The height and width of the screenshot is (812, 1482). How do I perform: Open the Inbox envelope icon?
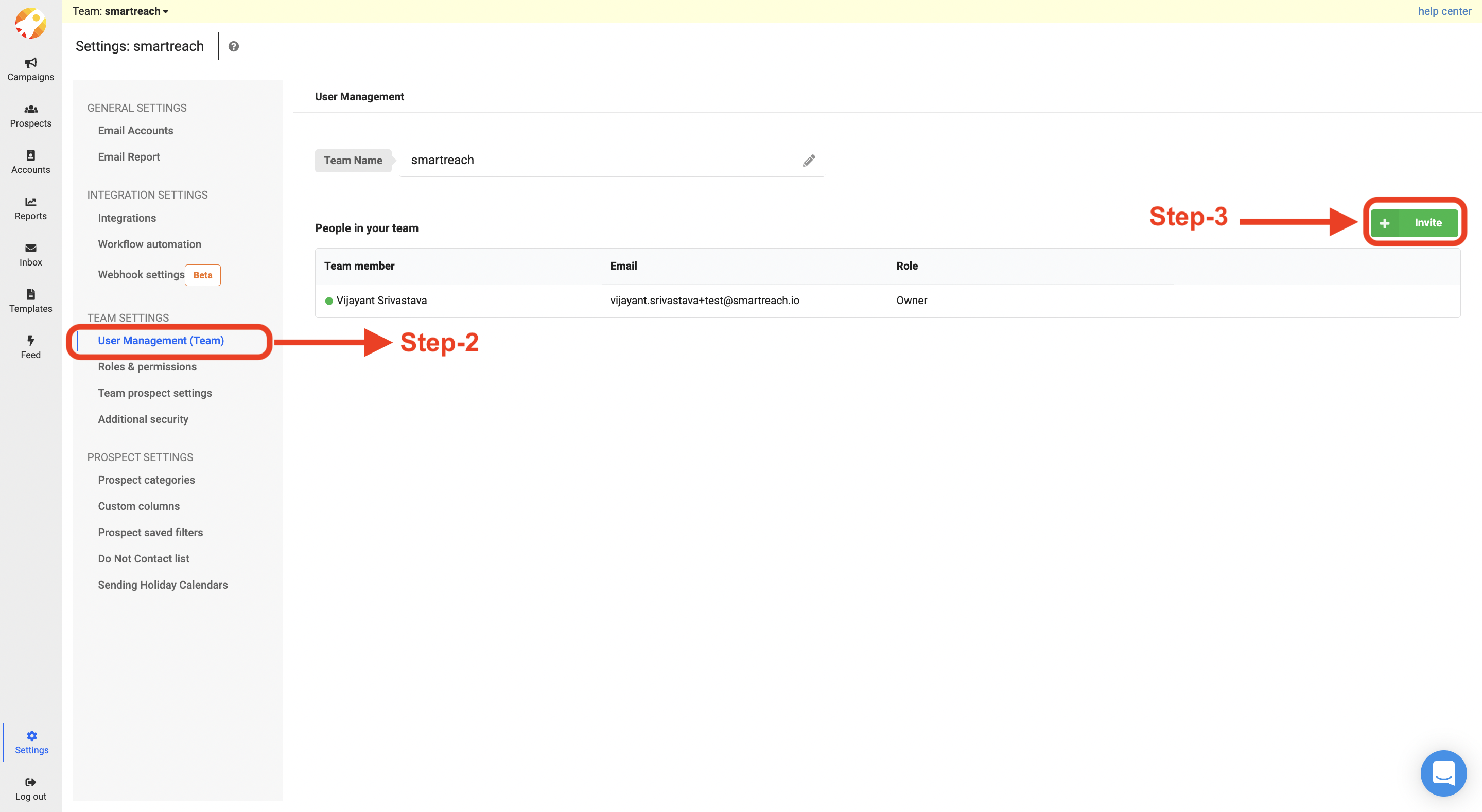[30, 248]
